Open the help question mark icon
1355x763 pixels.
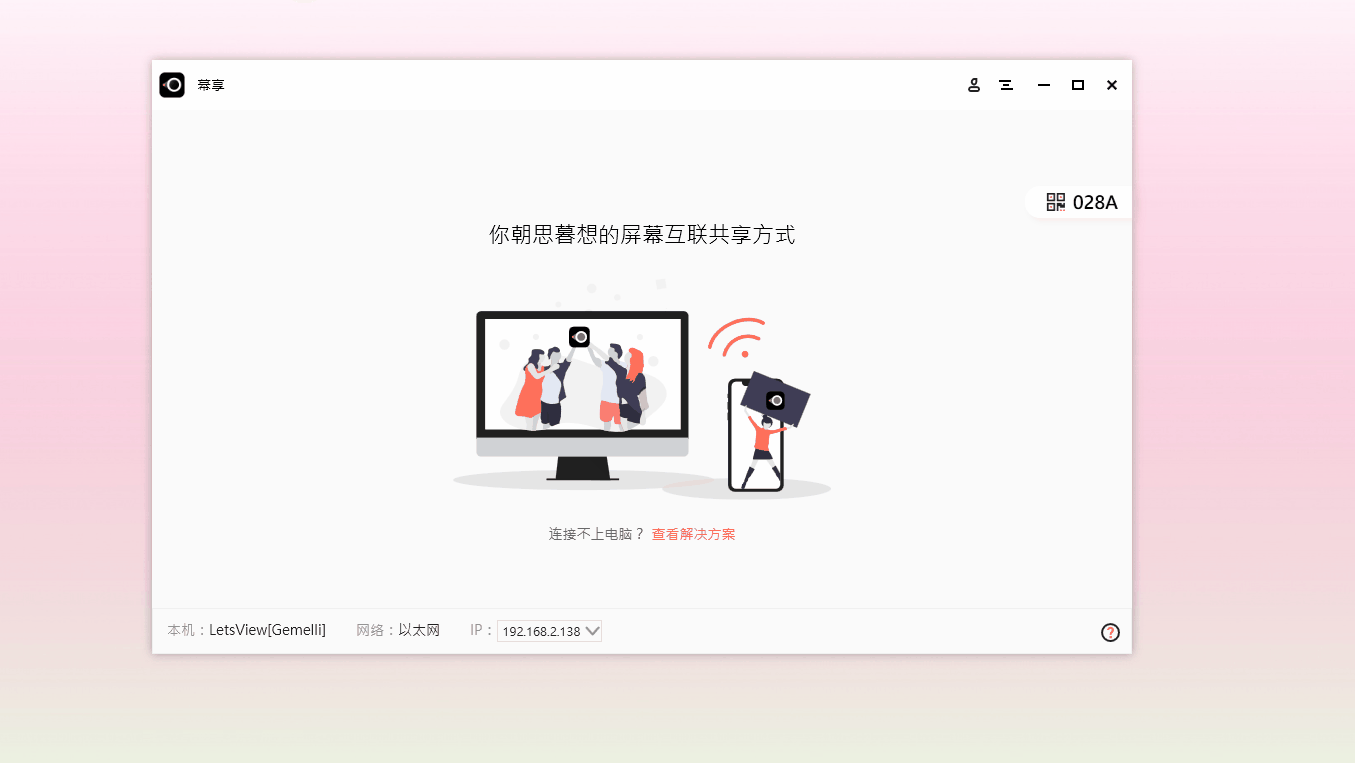point(1110,632)
